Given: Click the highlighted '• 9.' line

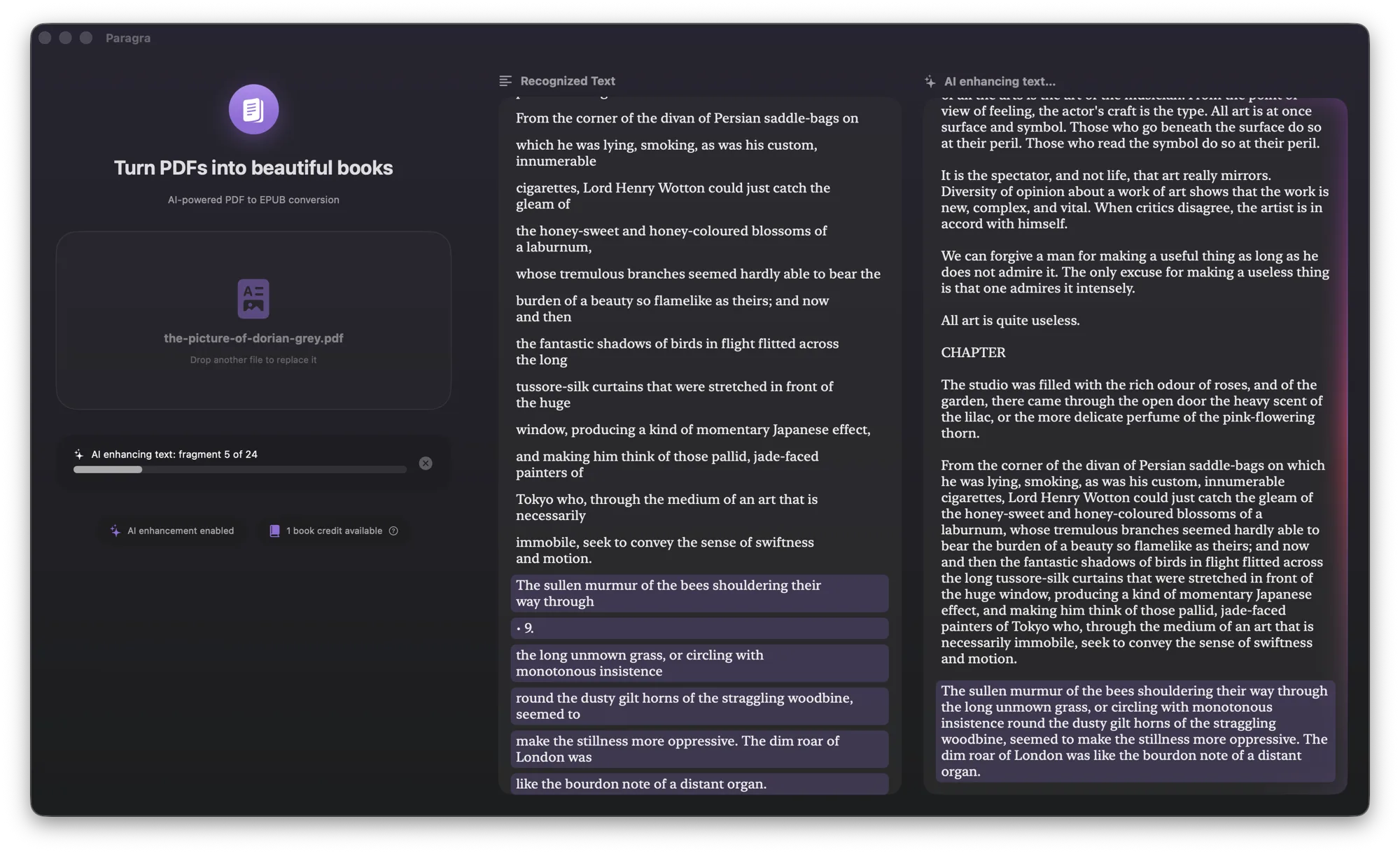Looking at the screenshot, I should click(x=699, y=628).
